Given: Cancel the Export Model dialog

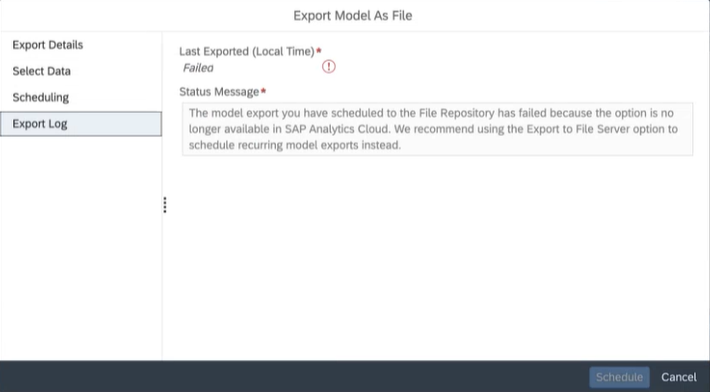Looking at the screenshot, I should (679, 377).
